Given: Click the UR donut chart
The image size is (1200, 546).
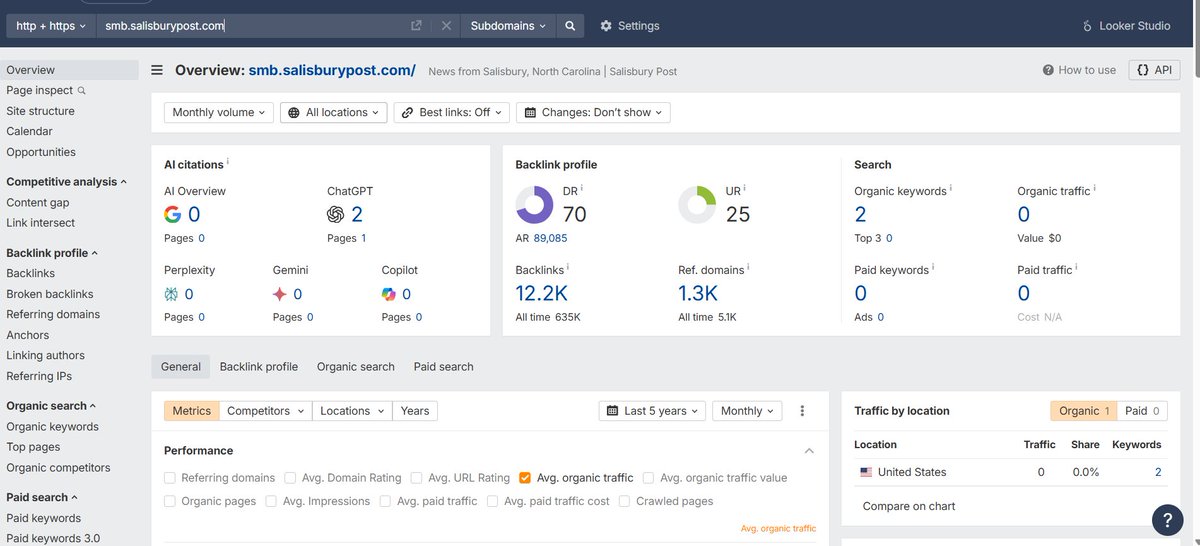Looking at the screenshot, I should (x=697, y=205).
